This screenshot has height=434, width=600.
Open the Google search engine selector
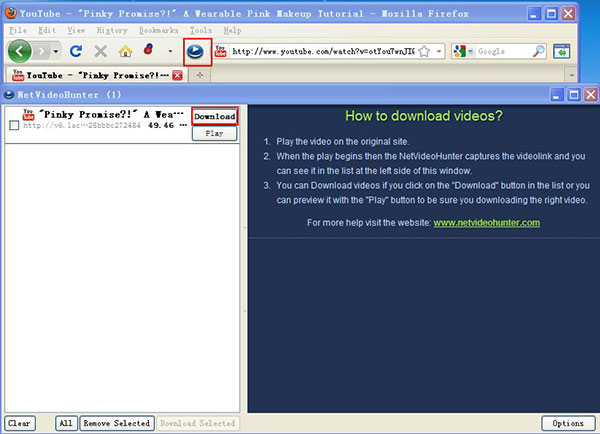(x=463, y=51)
